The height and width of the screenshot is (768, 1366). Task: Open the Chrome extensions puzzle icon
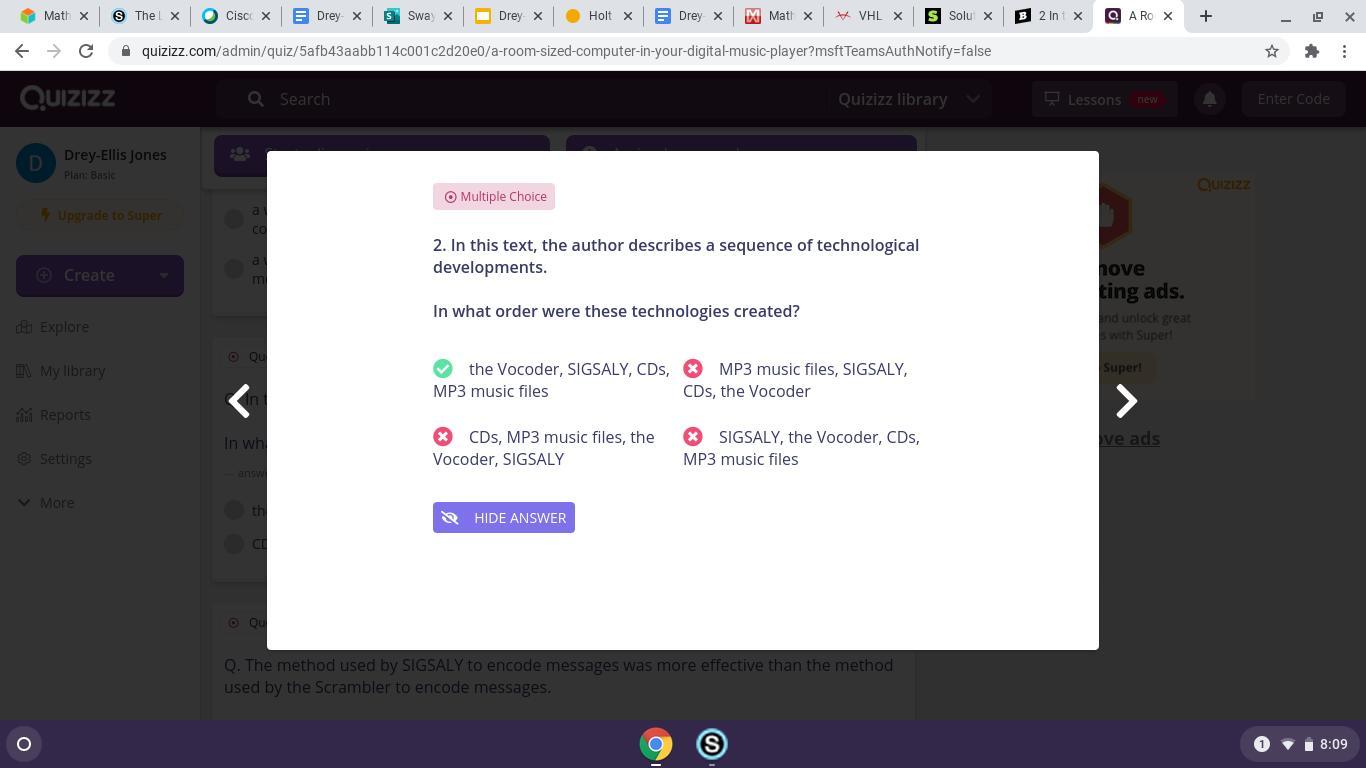pos(1312,51)
